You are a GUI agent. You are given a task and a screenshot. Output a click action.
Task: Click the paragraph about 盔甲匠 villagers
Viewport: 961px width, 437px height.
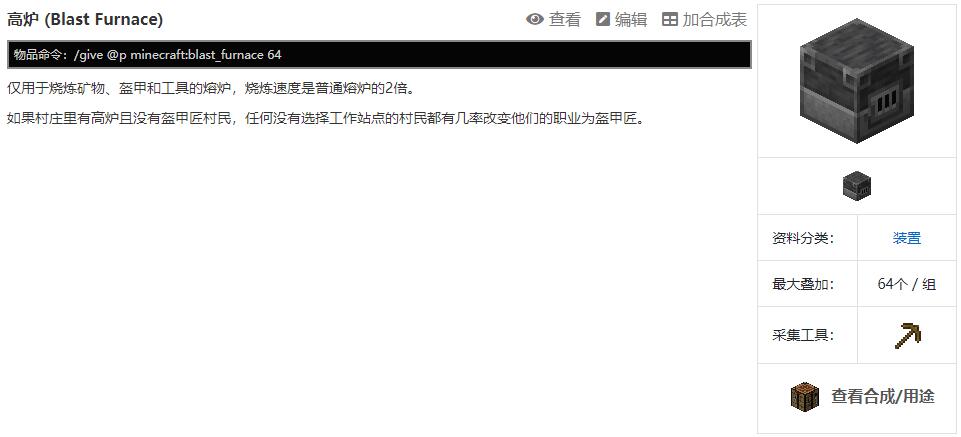pyautogui.click(x=326, y=118)
